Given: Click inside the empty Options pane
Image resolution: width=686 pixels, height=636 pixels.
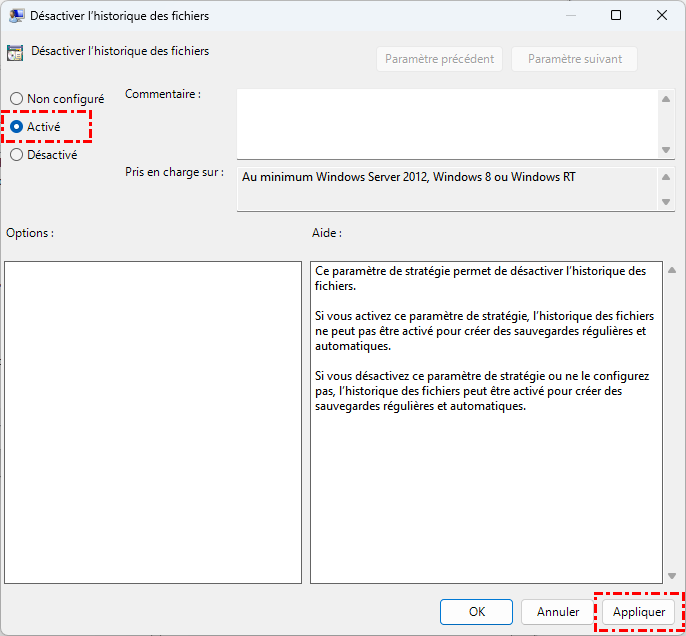Looking at the screenshot, I should pyautogui.click(x=153, y=422).
